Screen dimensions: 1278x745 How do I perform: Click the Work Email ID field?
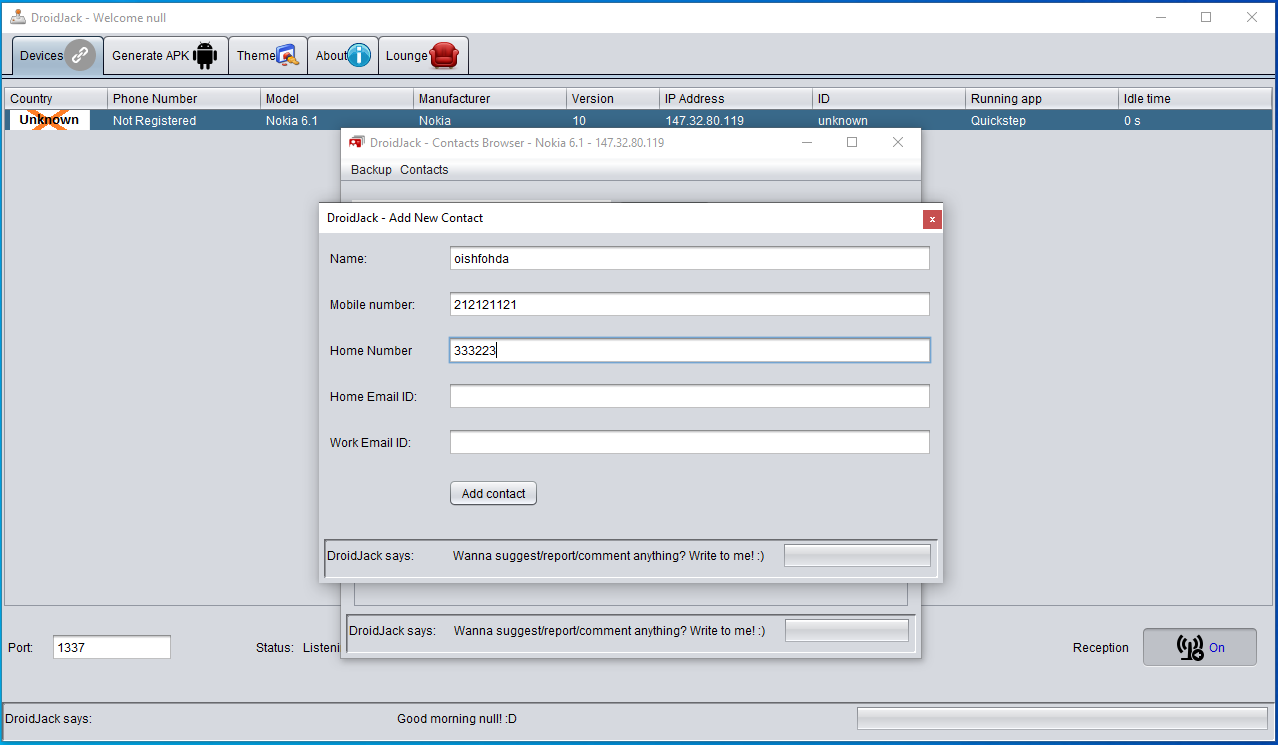point(690,442)
